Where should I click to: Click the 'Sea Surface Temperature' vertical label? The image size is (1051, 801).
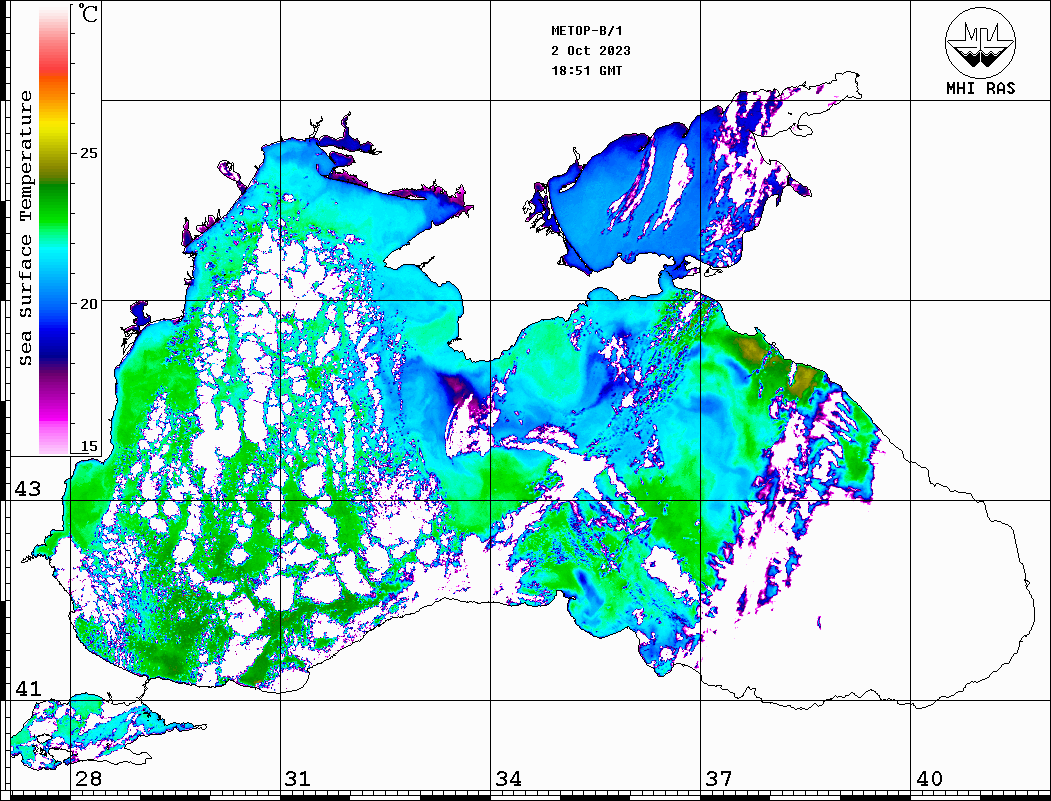[x=25, y=228]
